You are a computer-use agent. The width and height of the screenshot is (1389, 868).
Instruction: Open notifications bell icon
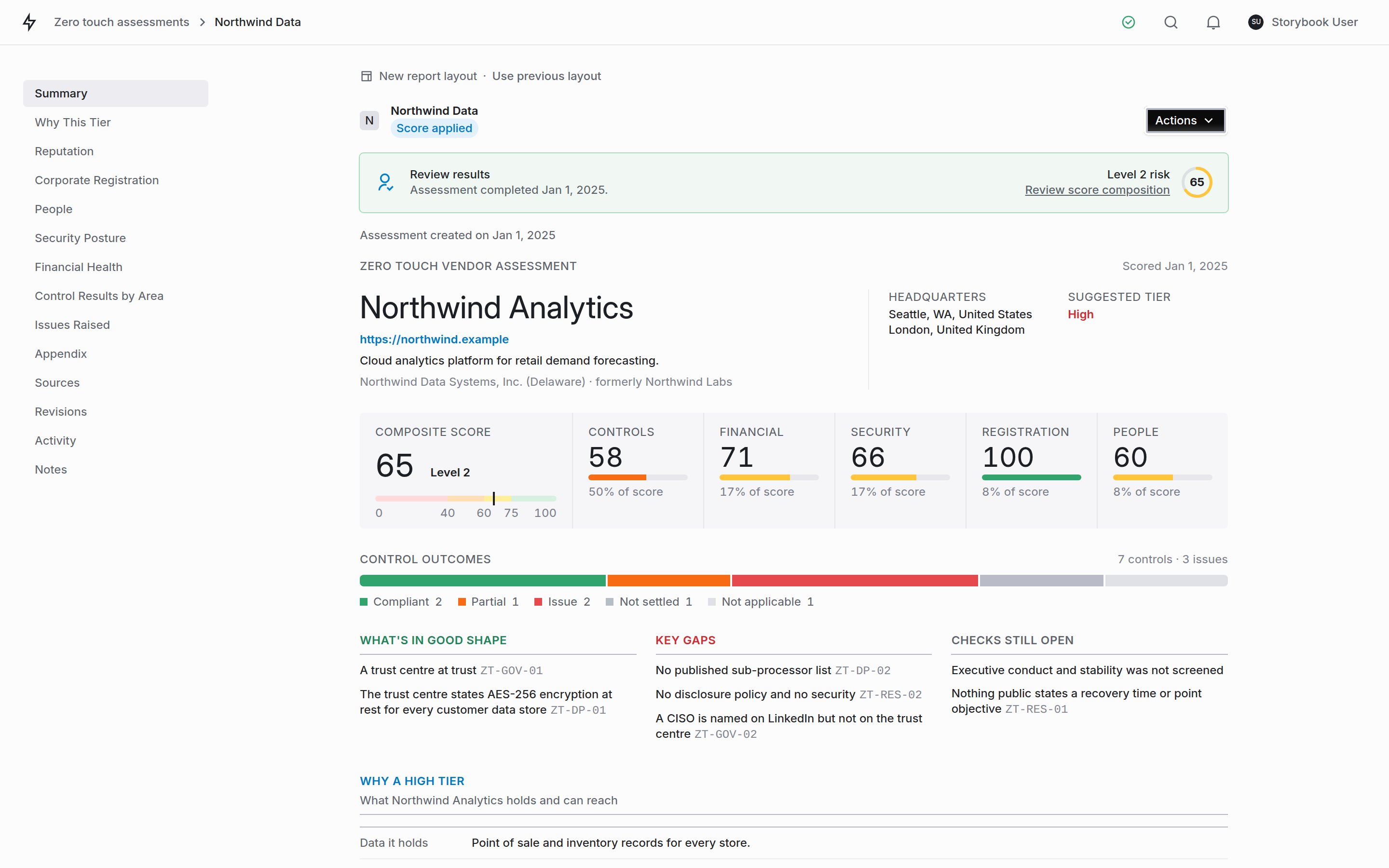tap(1213, 22)
